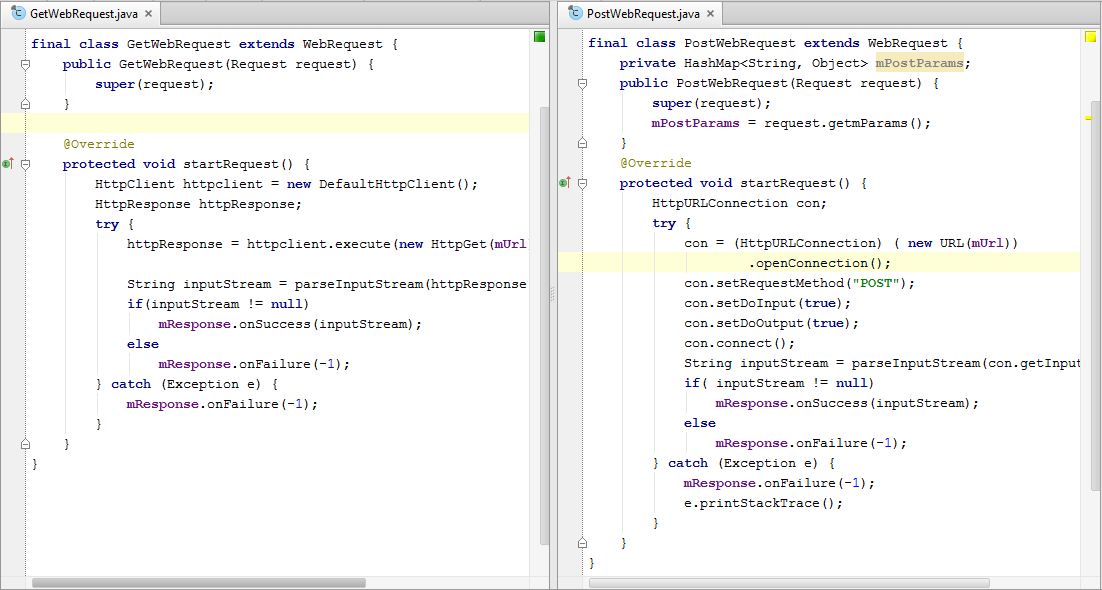The width and height of the screenshot is (1102, 590).
Task: Click highlighted mPostParams in the HashMap declaration
Action: pyautogui.click(x=920, y=63)
